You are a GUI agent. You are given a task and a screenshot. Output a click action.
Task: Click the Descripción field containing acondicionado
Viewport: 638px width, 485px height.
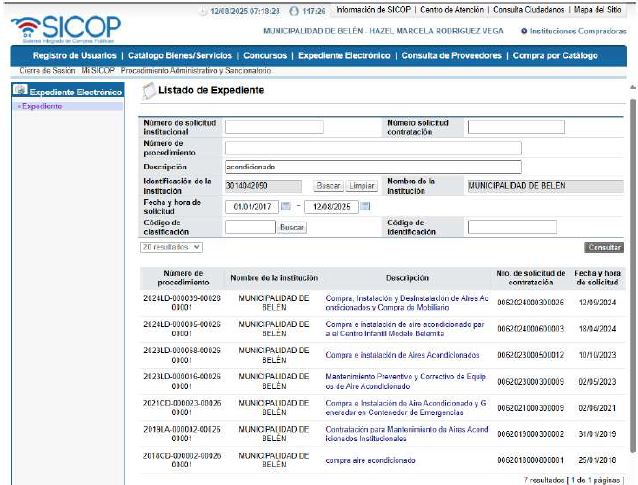coord(373,167)
